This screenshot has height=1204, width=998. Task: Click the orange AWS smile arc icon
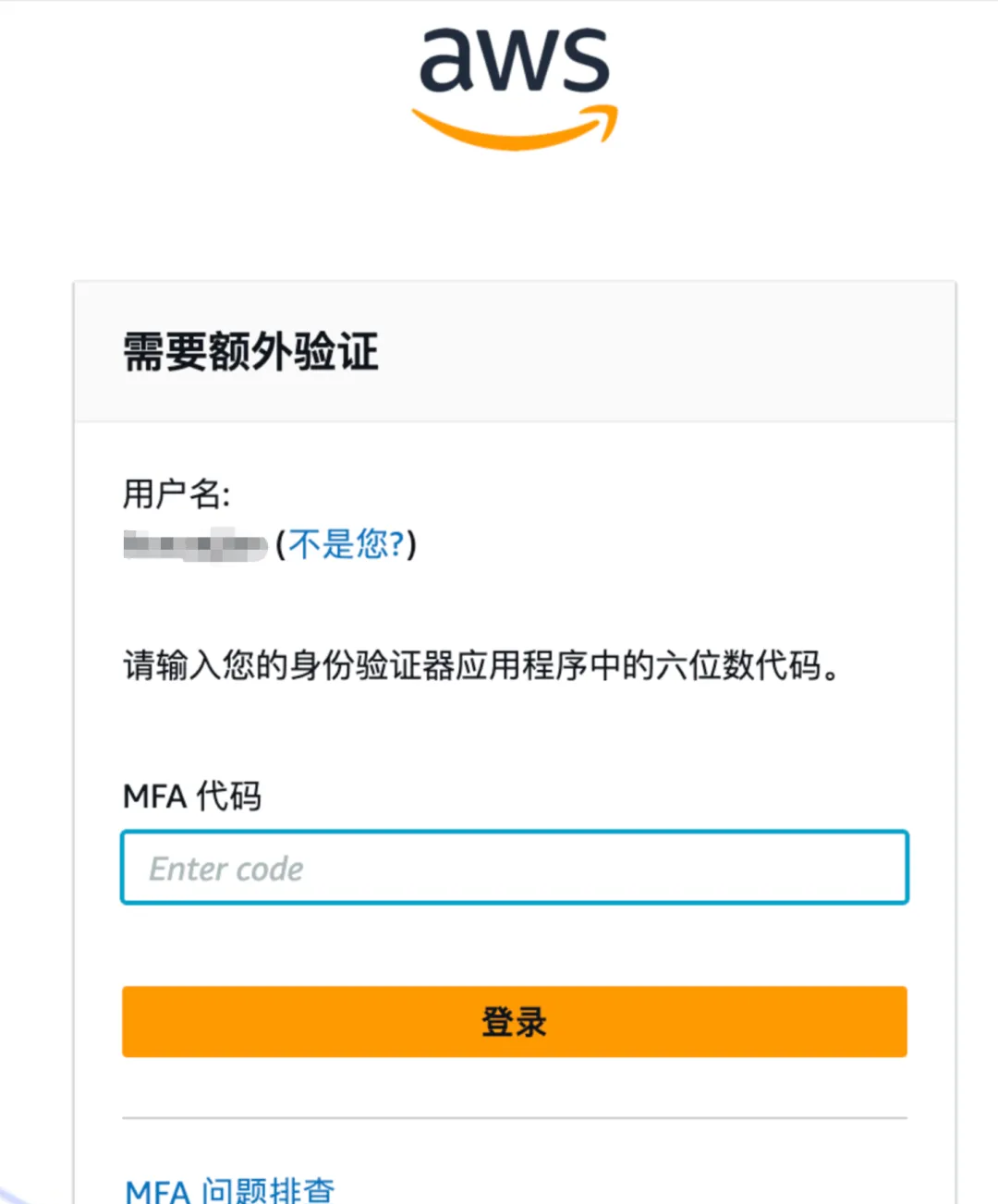[514, 129]
